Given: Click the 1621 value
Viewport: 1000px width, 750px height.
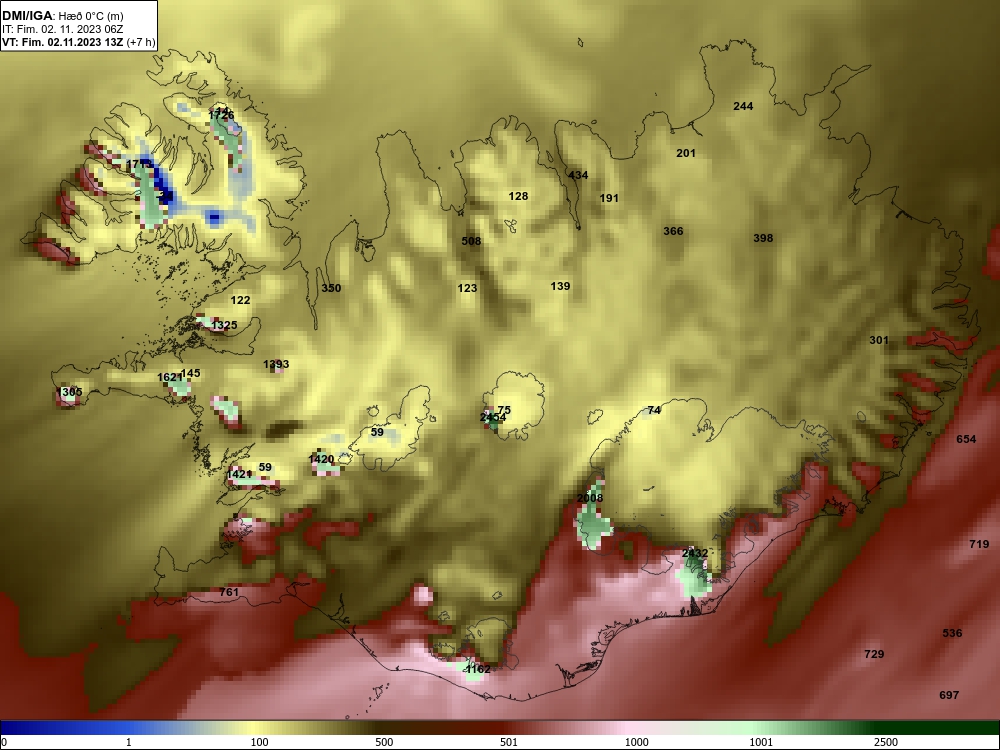Looking at the screenshot, I should click(x=170, y=378).
